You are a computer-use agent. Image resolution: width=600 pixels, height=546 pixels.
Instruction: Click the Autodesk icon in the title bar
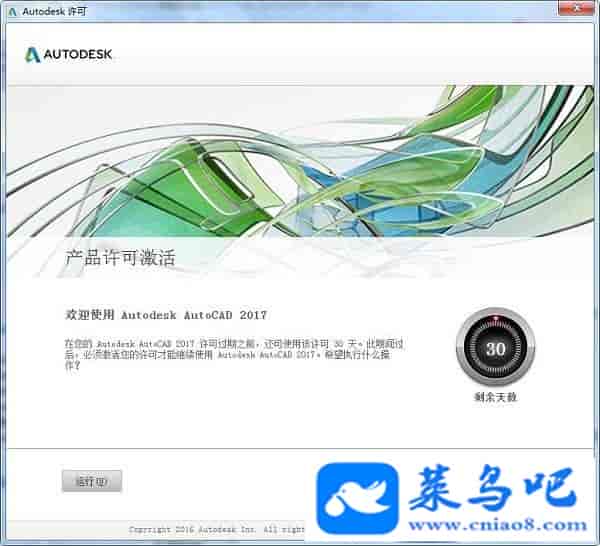click(13, 11)
